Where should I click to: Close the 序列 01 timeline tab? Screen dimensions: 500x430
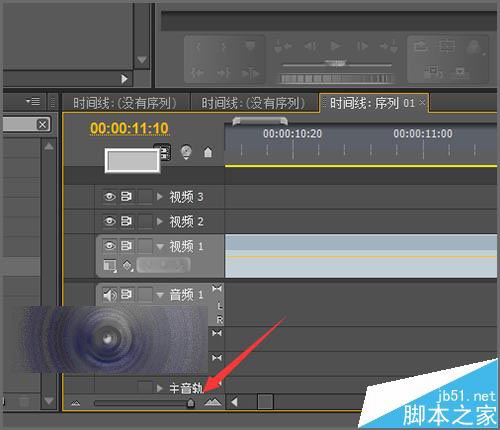(422, 103)
